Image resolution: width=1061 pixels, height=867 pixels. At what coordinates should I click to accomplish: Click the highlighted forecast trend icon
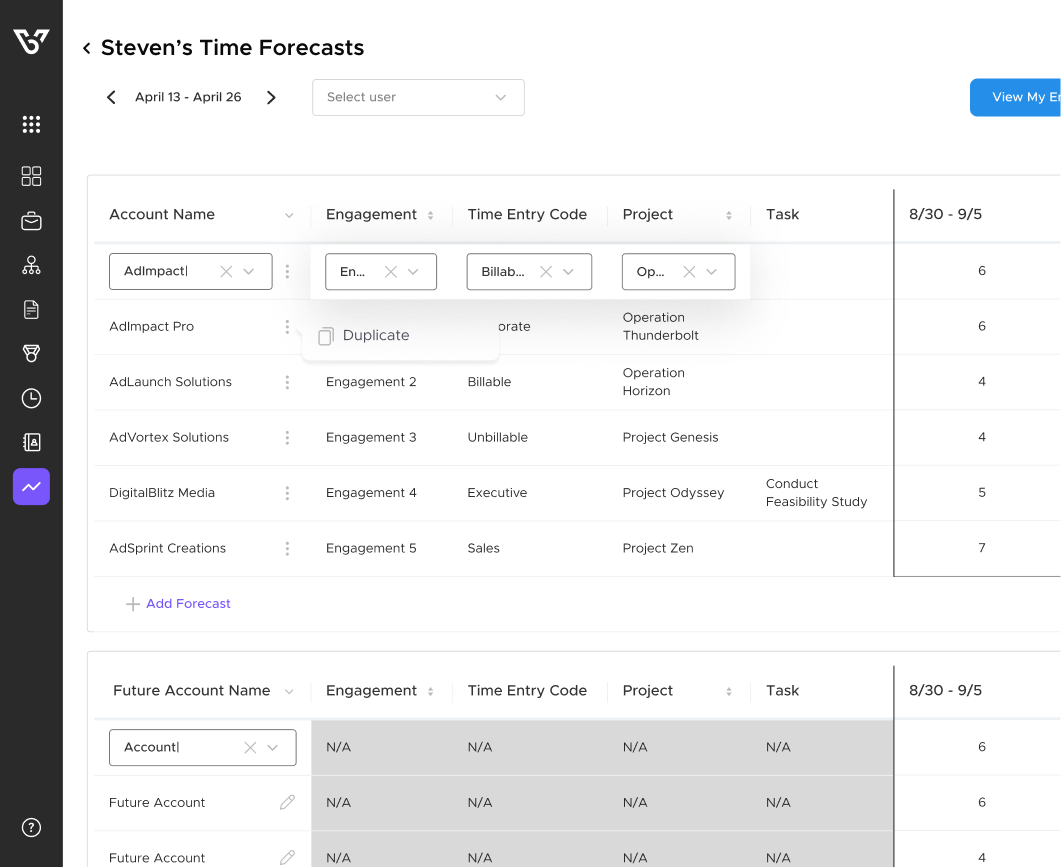coord(31,487)
